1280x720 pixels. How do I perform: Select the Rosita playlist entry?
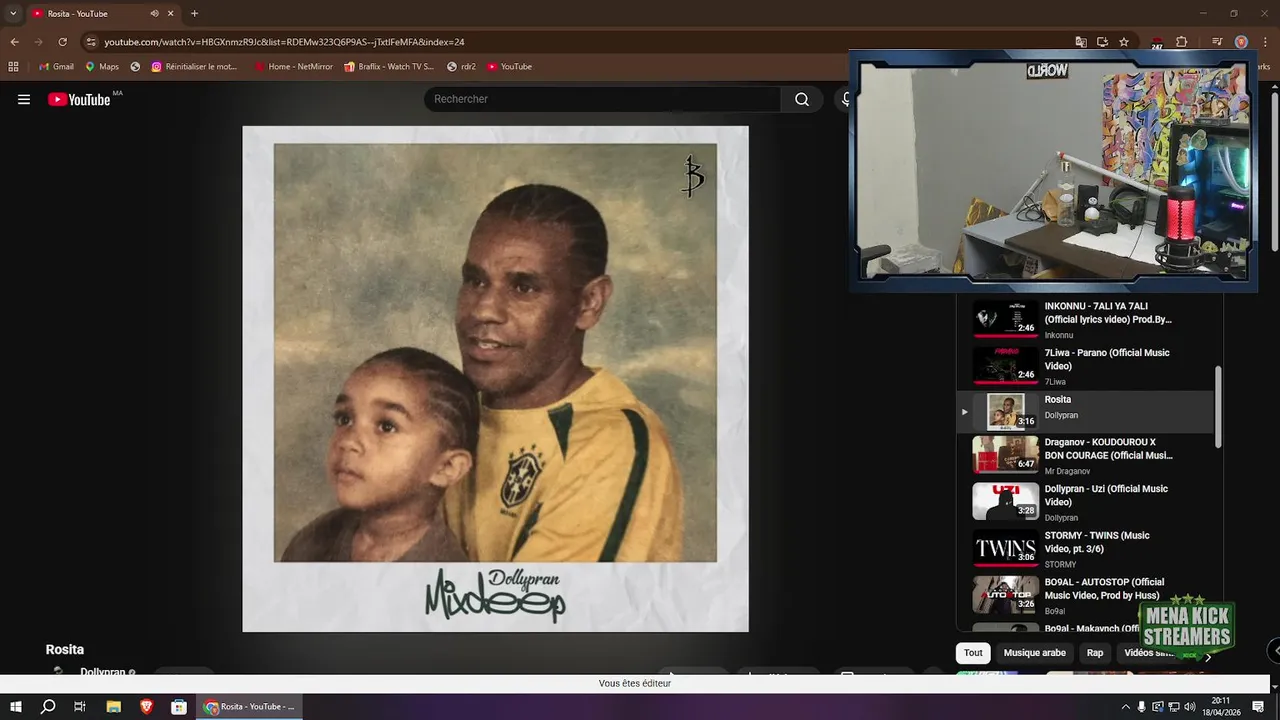point(1085,412)
